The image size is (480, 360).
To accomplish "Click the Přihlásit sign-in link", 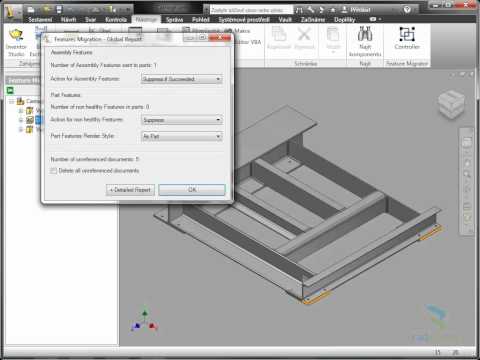I will (x=360, y=10).
